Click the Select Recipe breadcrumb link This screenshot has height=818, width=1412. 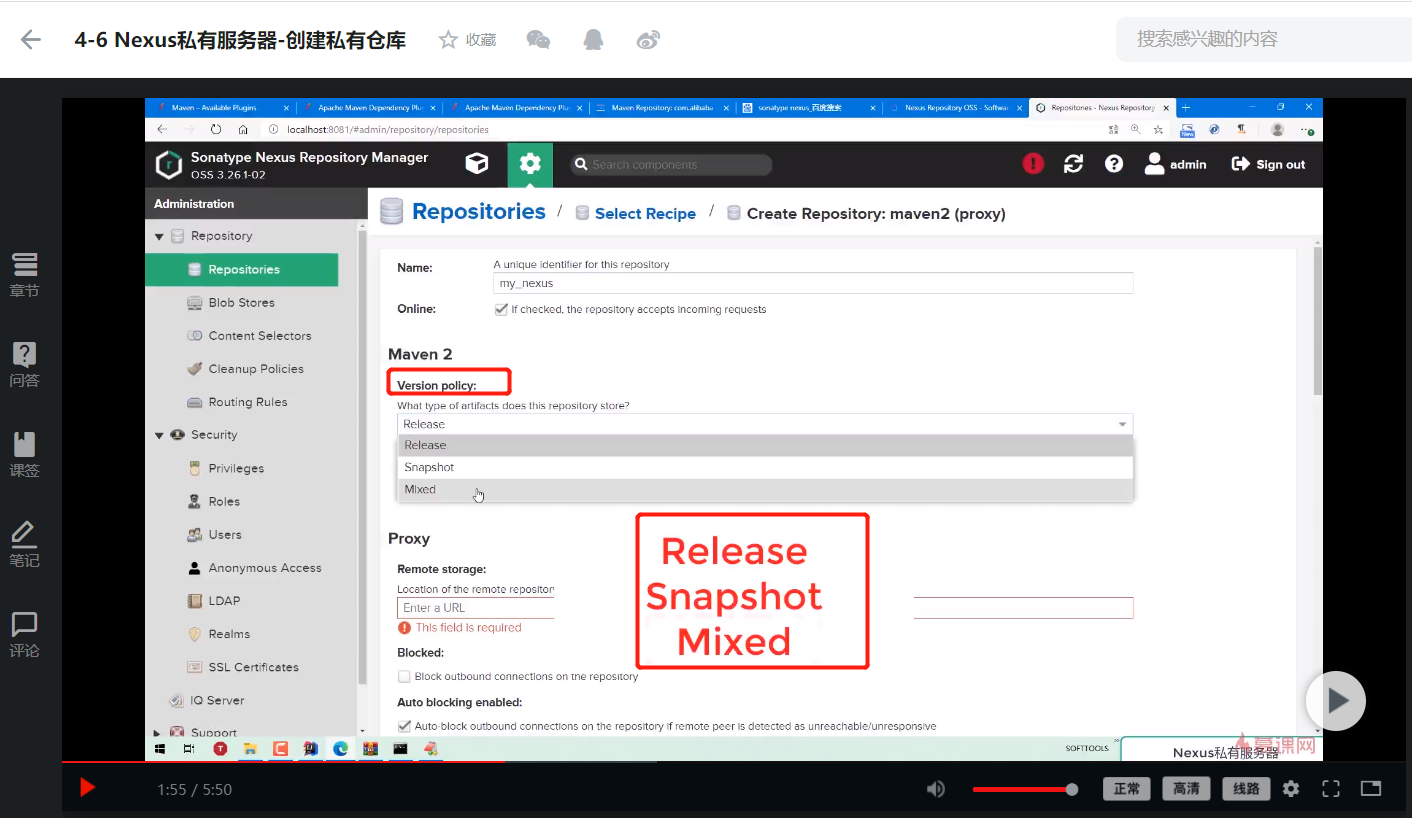pos(645,214)
